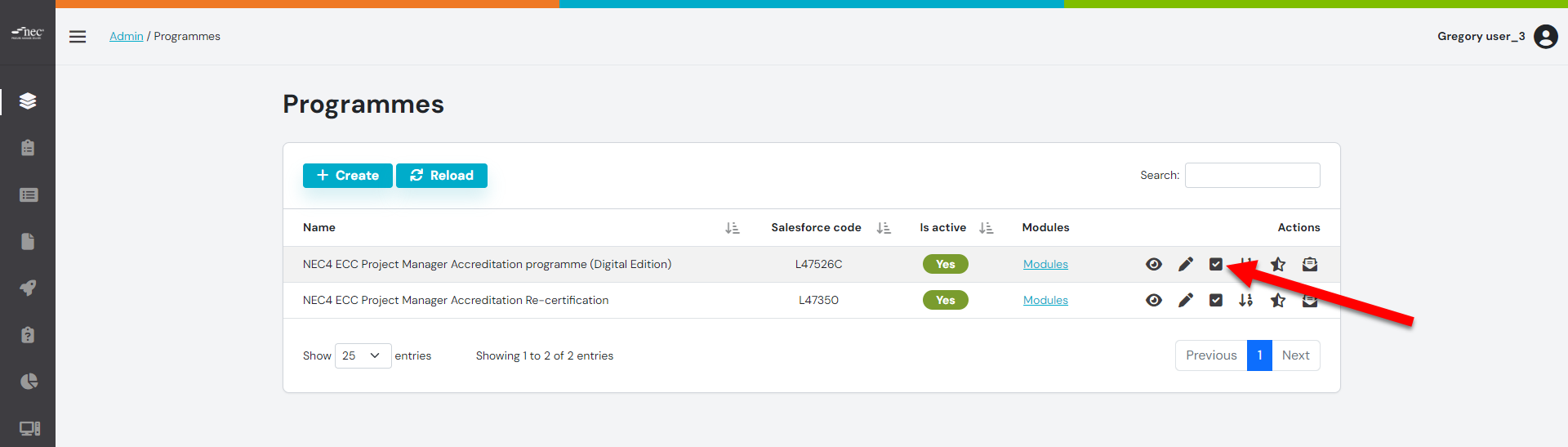Follow the Admin breadcrumb link
Image resolution: width=1568 pixels, height=447 pixels.
click(127, 36)
